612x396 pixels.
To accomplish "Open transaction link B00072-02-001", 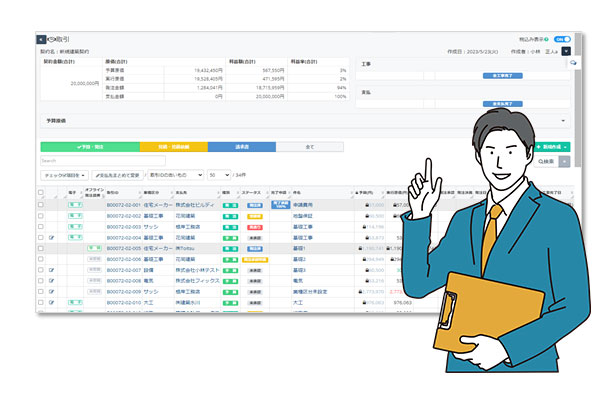I will [x=123, y=205].
